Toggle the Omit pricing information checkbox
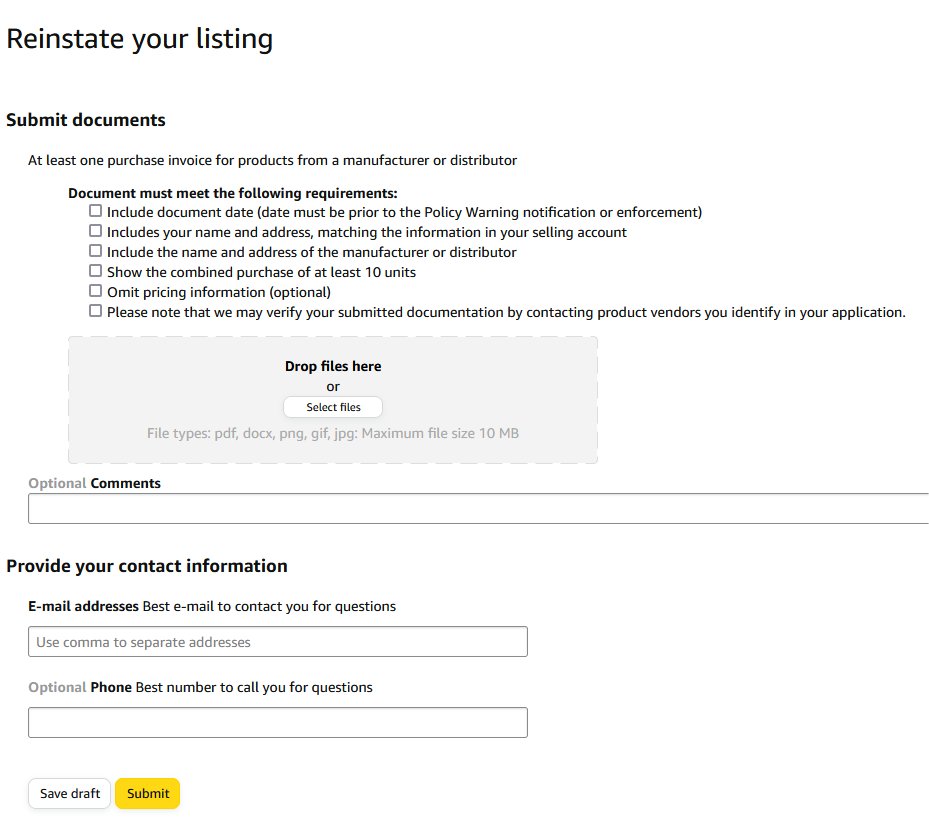This screenshot has height=823, width=929. click(x=95, y=291)
